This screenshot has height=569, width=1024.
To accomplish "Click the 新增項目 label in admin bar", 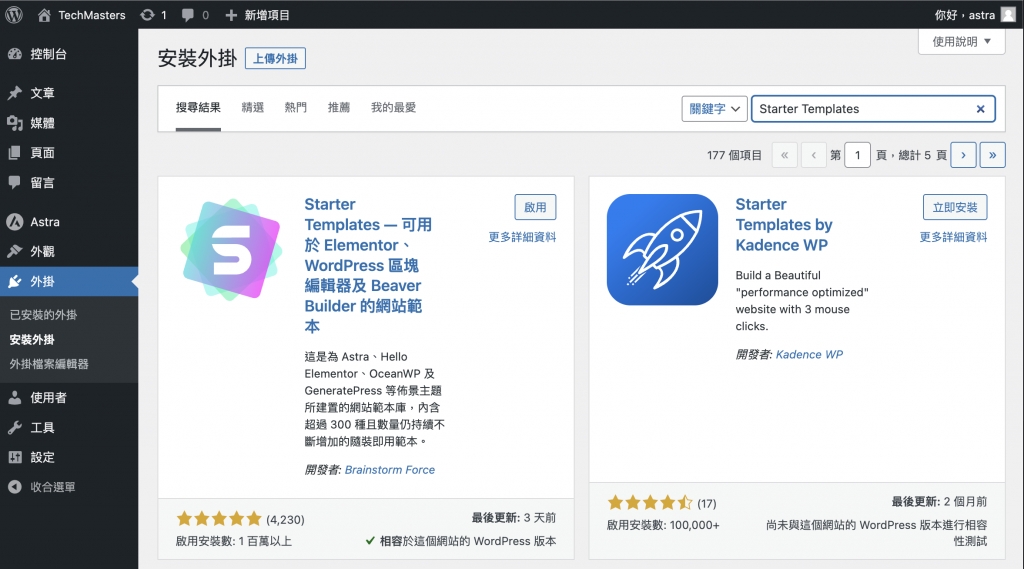I will [x=266, y=15].
